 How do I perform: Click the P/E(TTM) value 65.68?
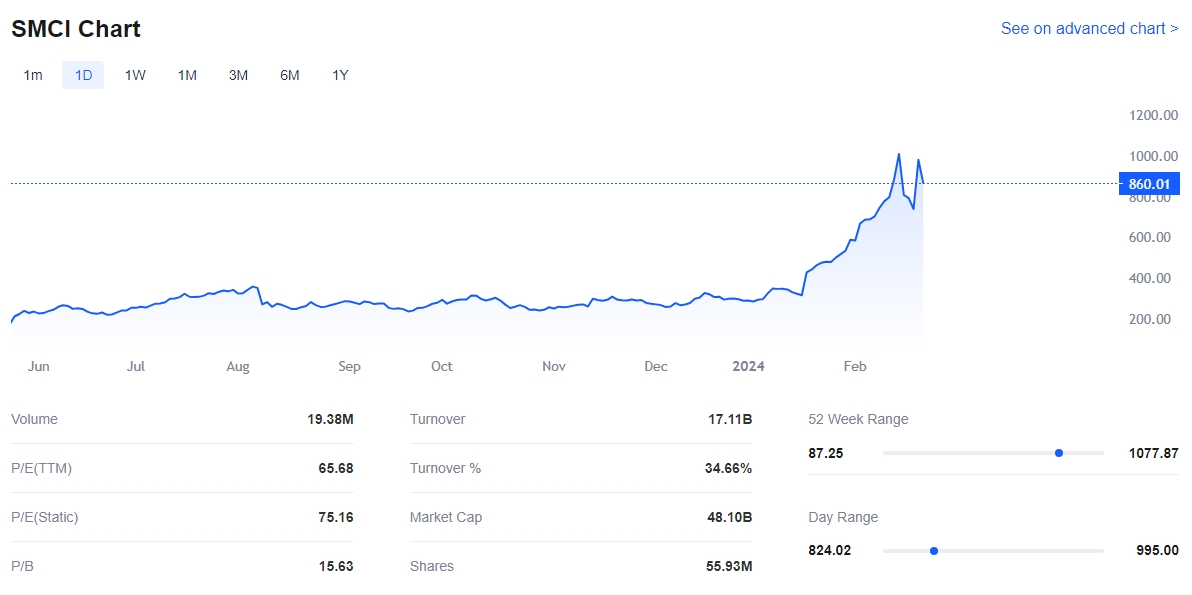point(335,469)
